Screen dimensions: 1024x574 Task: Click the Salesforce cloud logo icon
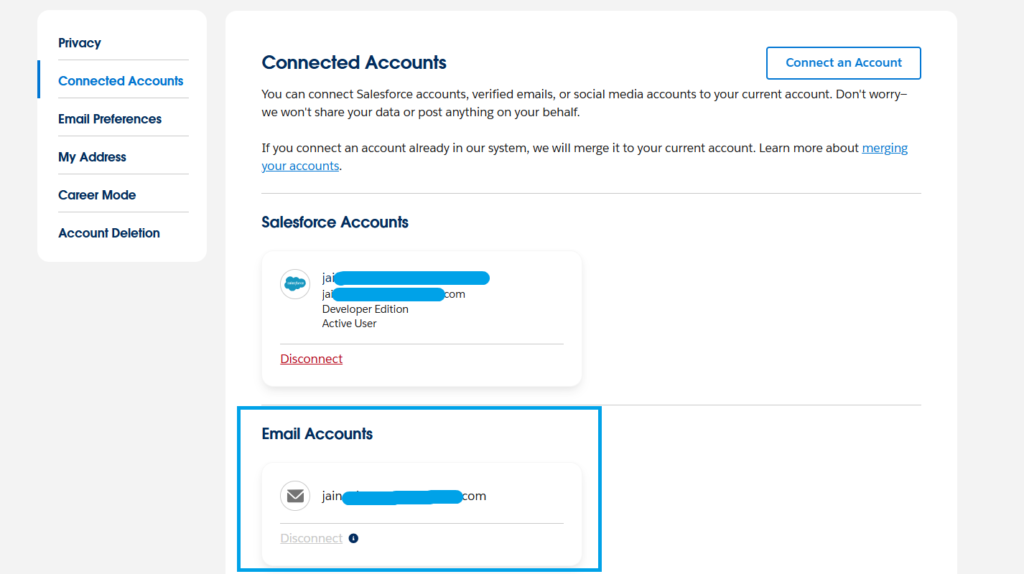click(x=295, y=284)
